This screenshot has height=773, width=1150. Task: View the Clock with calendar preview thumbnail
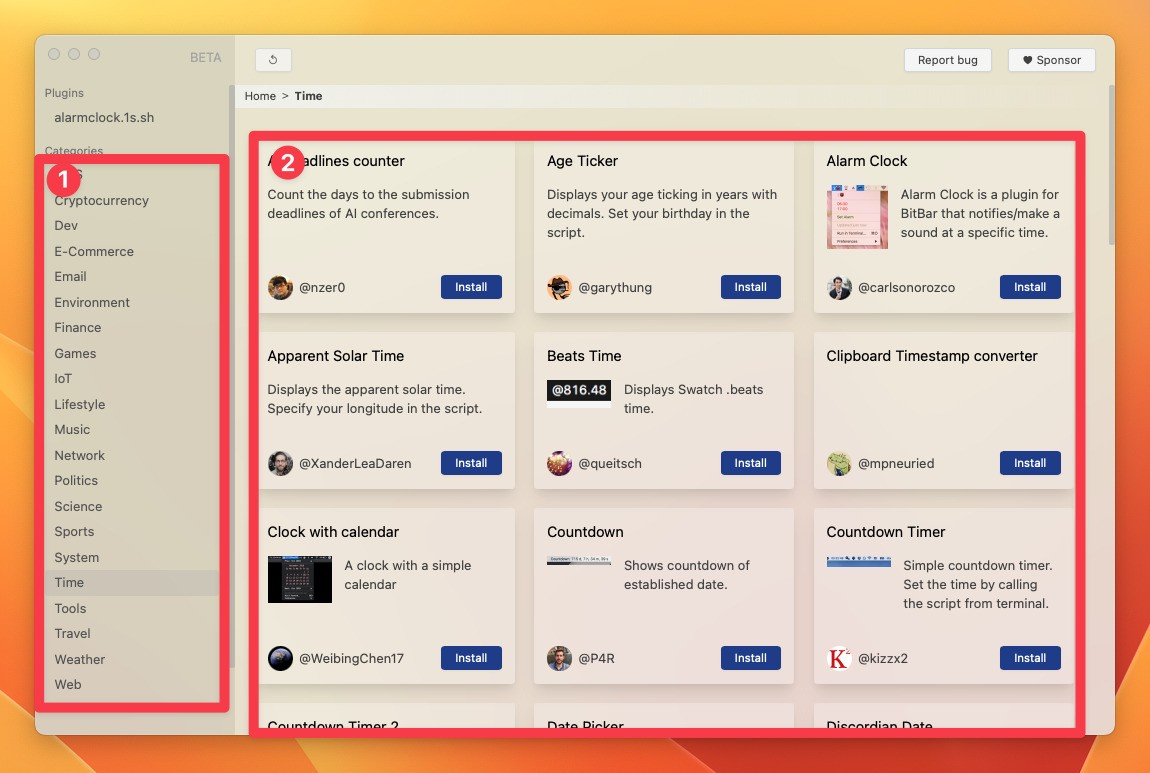(299, 579)
